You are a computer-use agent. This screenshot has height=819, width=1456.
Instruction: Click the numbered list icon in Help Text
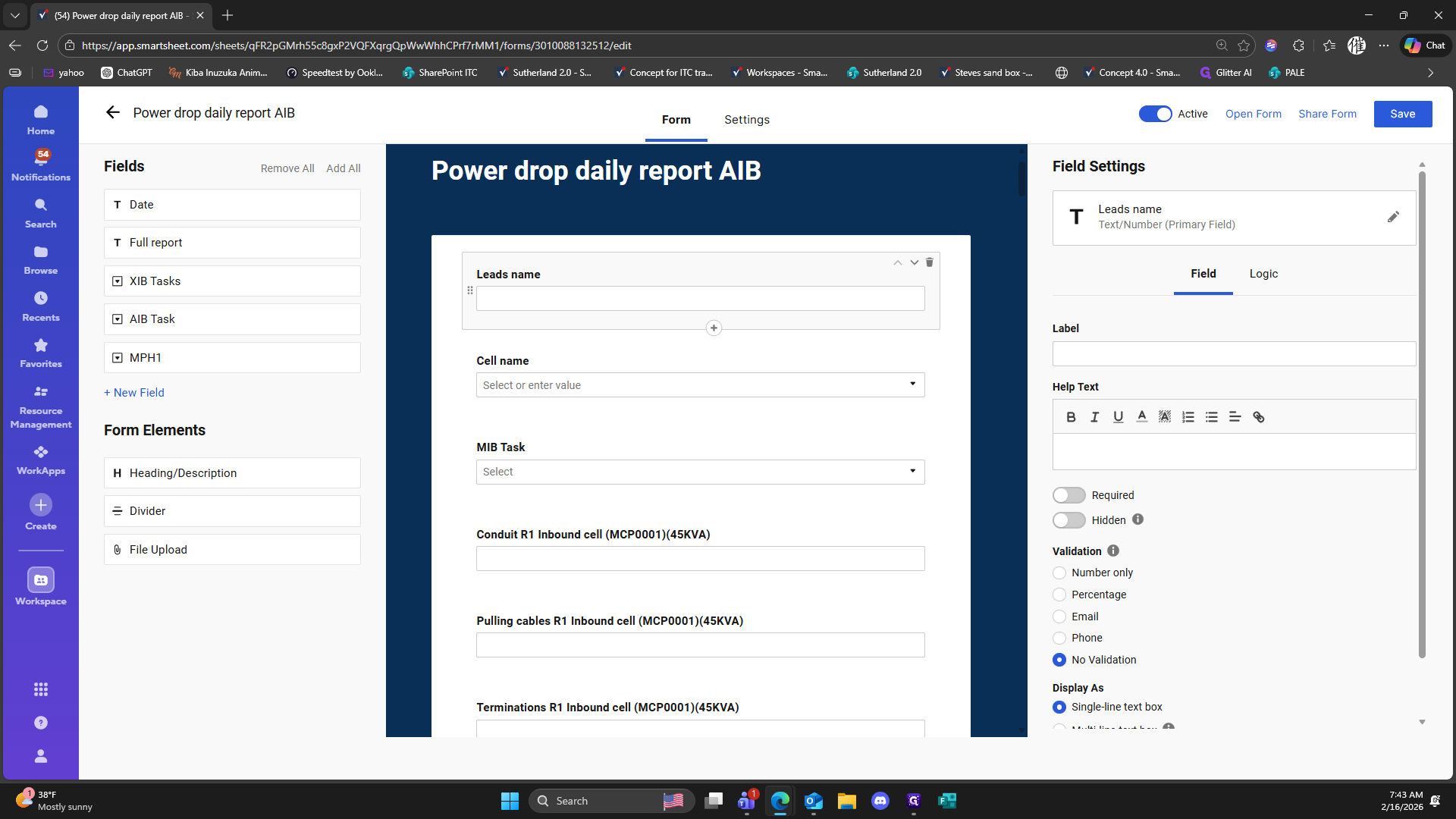coord(1188,417)
